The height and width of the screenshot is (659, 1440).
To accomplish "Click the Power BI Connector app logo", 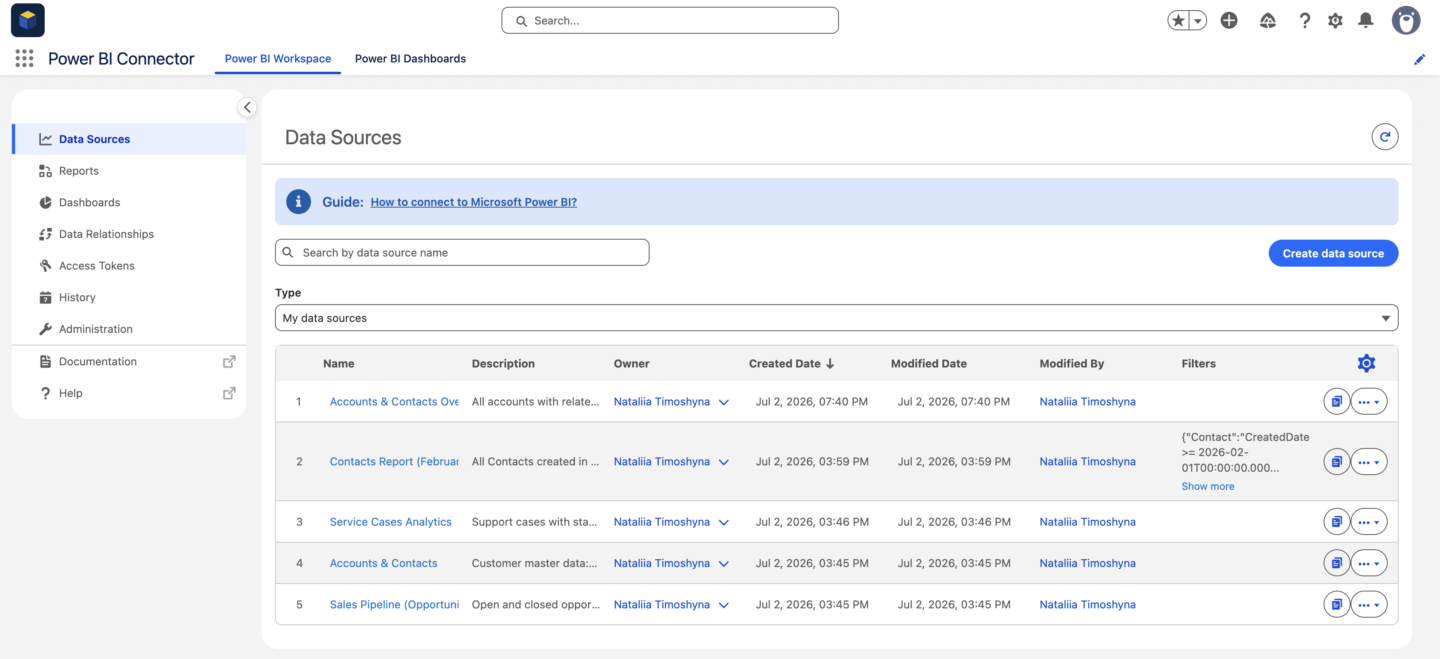I will pyautogui.click(x=28, y=20).
